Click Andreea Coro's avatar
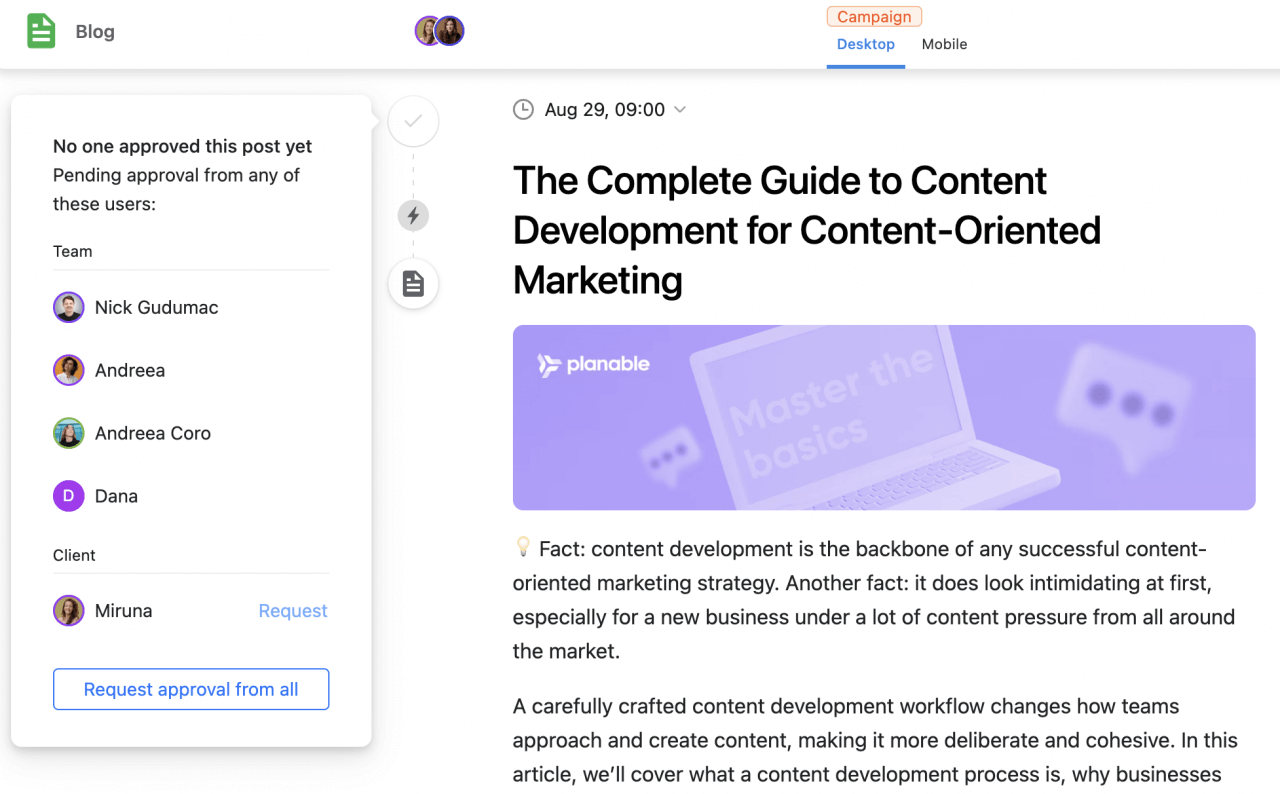1280x794 pixels. [69, 433]
